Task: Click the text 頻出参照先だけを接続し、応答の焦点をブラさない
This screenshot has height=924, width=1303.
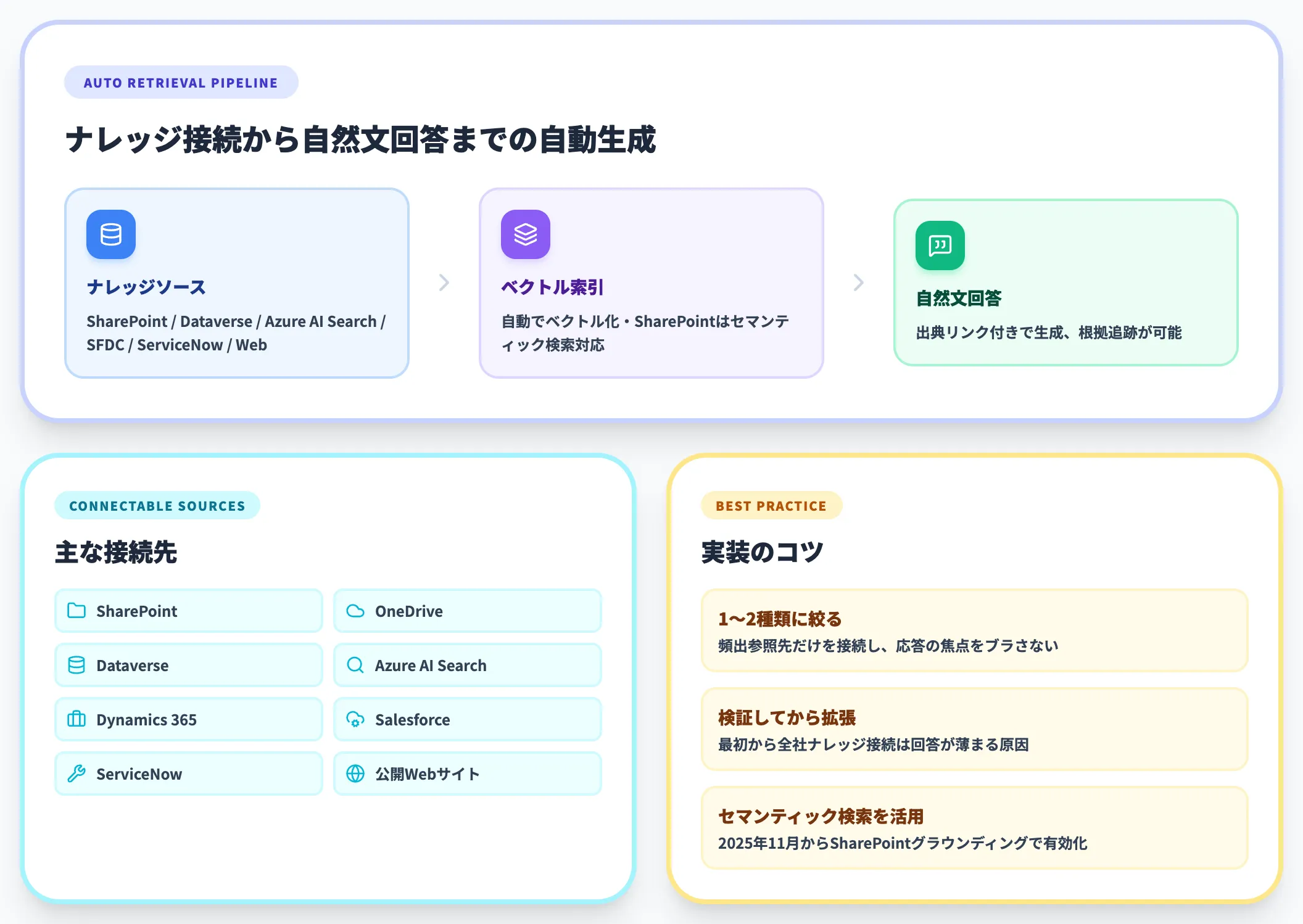Action: coord(888,646)
